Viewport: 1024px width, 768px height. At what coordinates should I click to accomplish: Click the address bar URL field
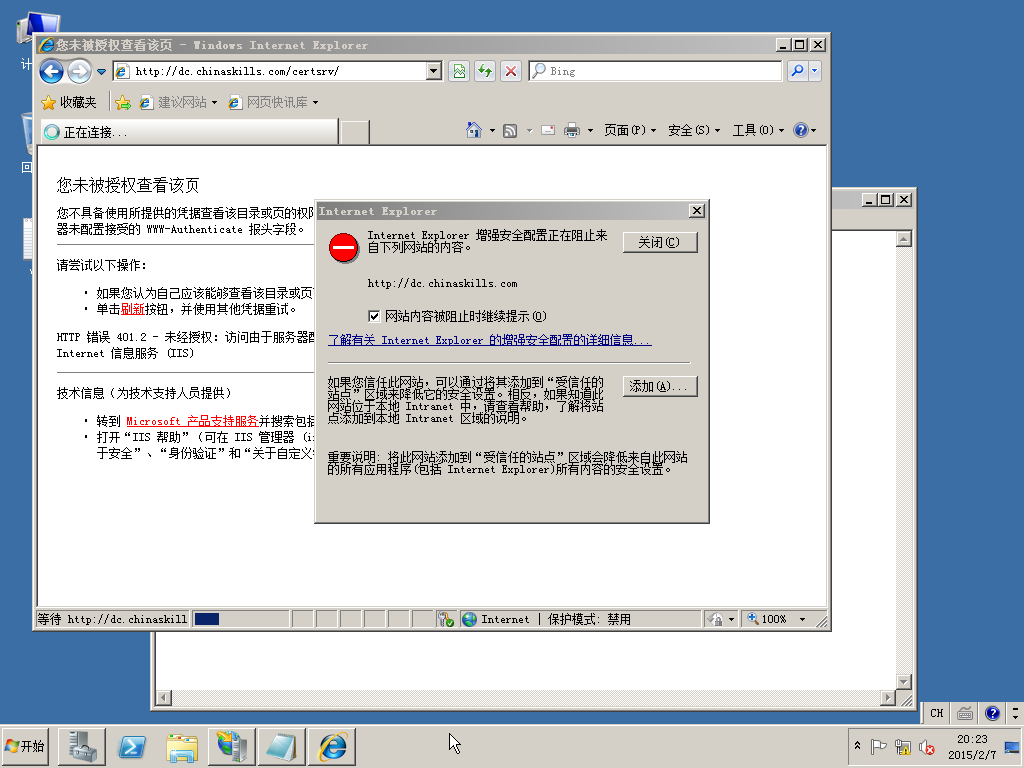(270, 71)
